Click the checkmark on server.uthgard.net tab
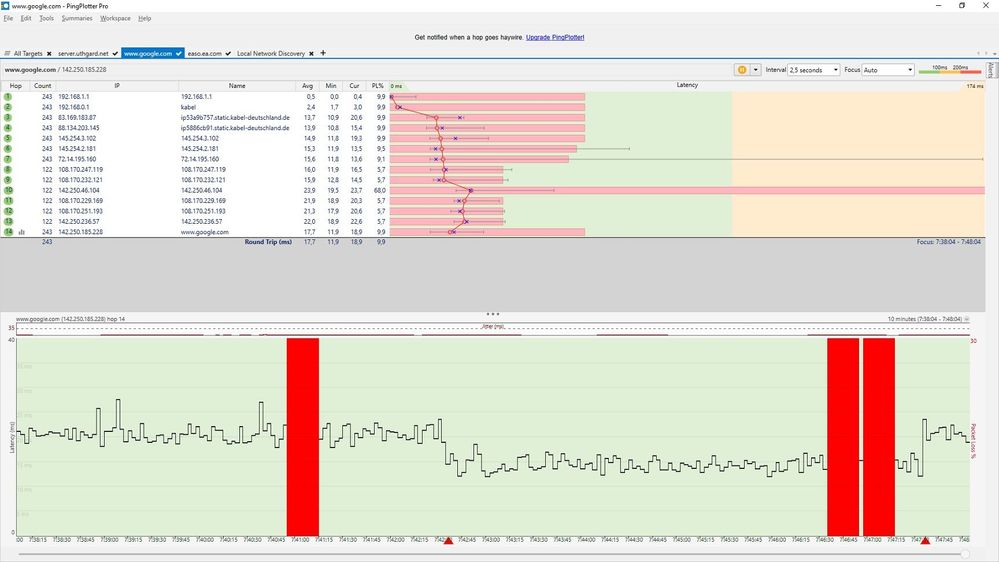The width and height of the screenshot is (999, 562). (115, 54)
